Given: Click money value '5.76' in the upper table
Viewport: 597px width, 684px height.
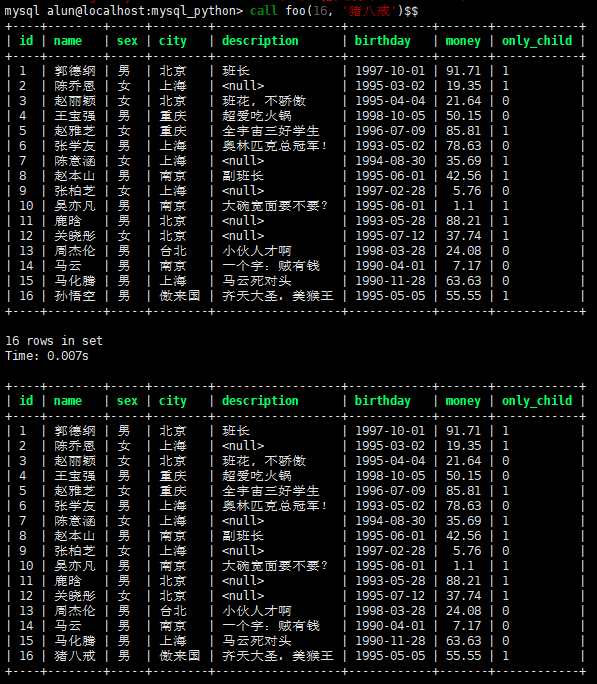Looking at the screenshot, I should 467,191.
